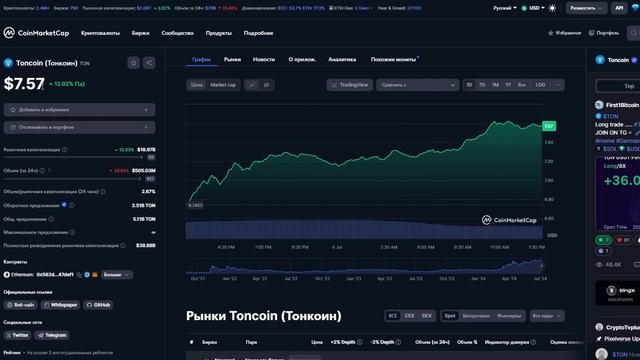This screenshot has width=640, height=360.
Task: Switch to the Похожие монеты tab
Action: [x=393, y=60]
